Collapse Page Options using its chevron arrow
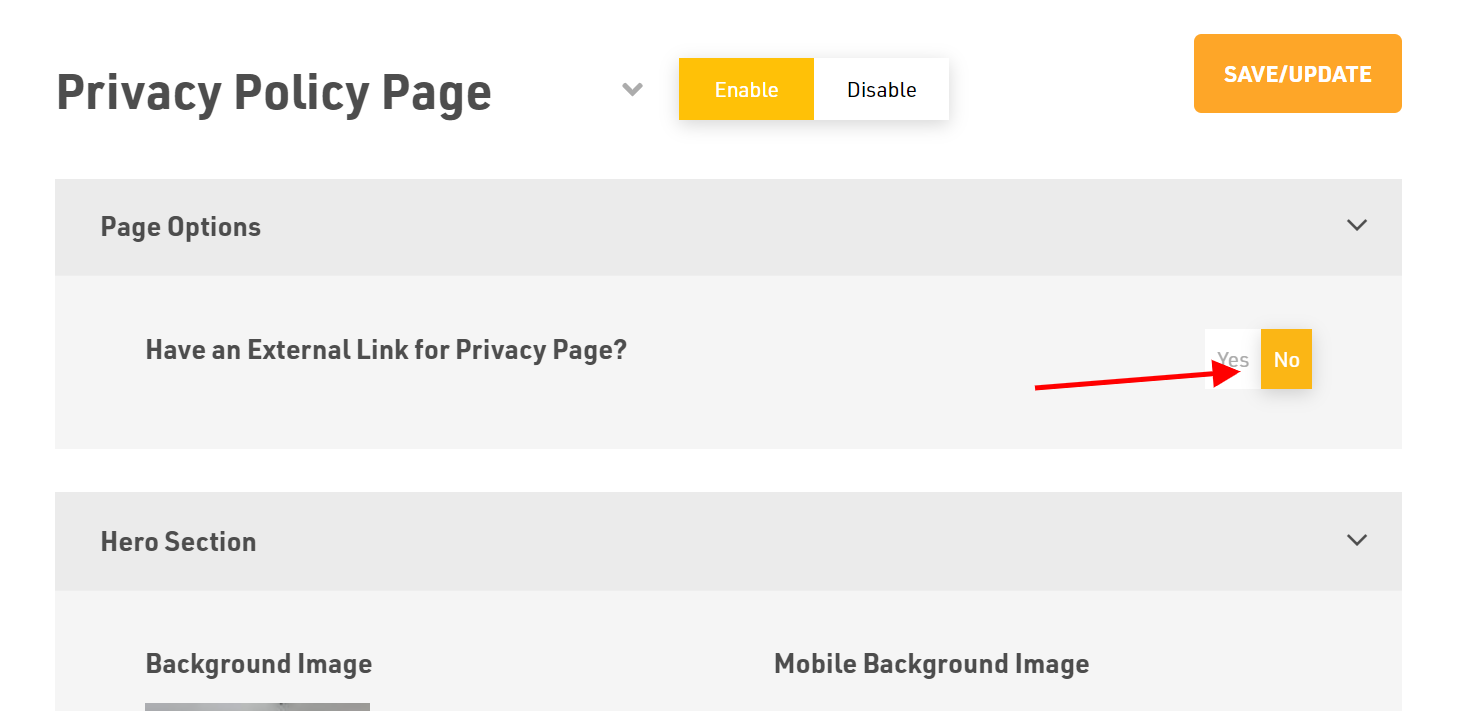1462x711 pixels. [x=1356, y=225]
